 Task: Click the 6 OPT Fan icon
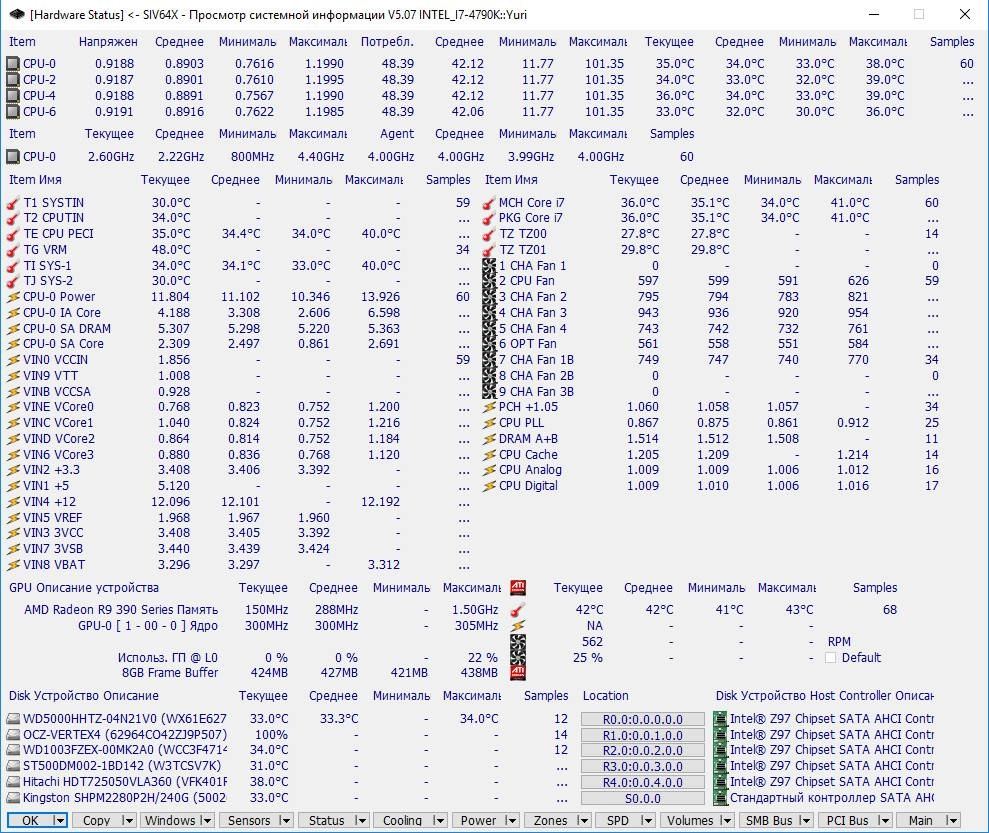[x=489, y=344]
